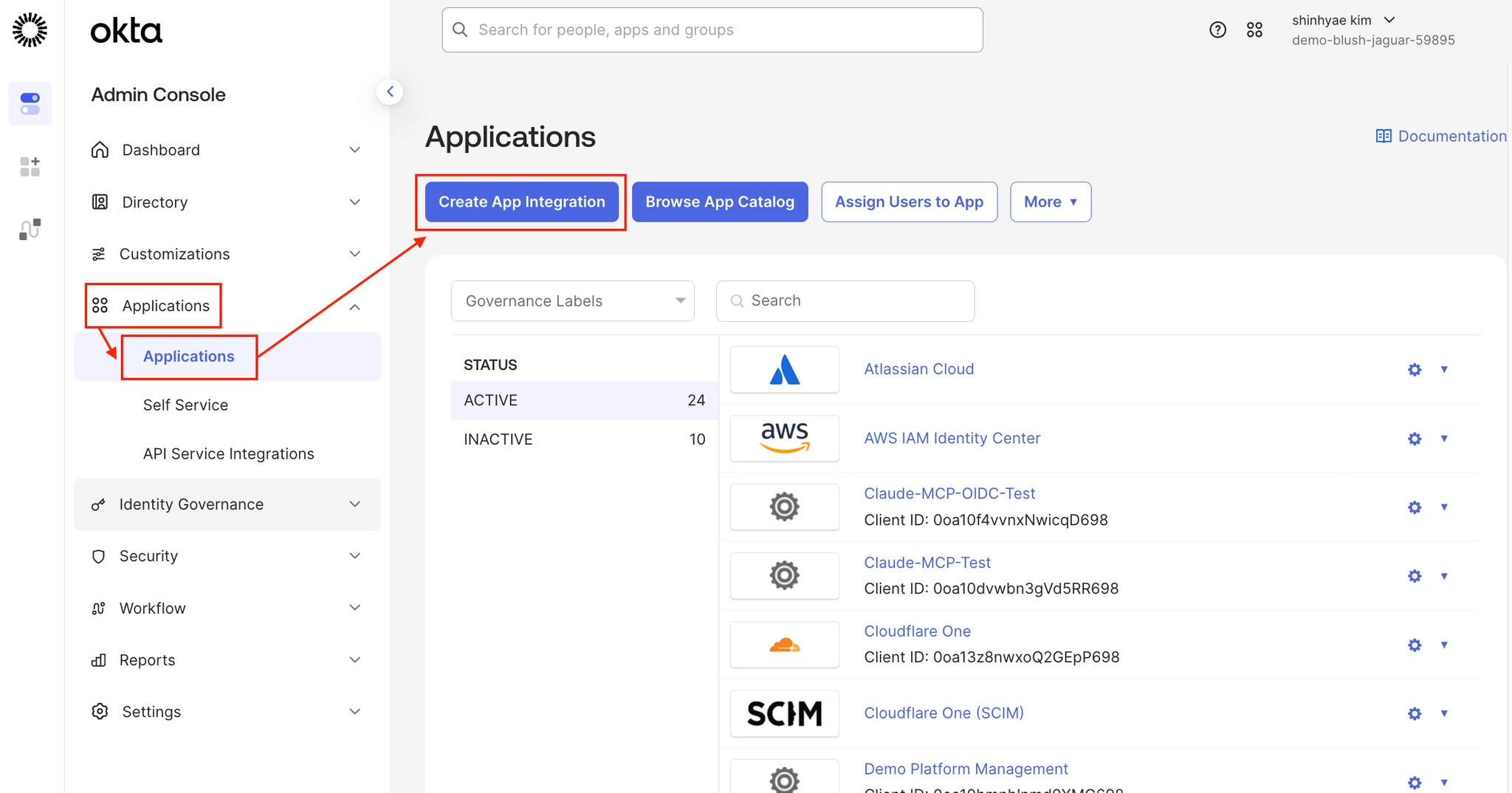
Task: Select the Applications submenu item
Action: (x=227, y=357)
